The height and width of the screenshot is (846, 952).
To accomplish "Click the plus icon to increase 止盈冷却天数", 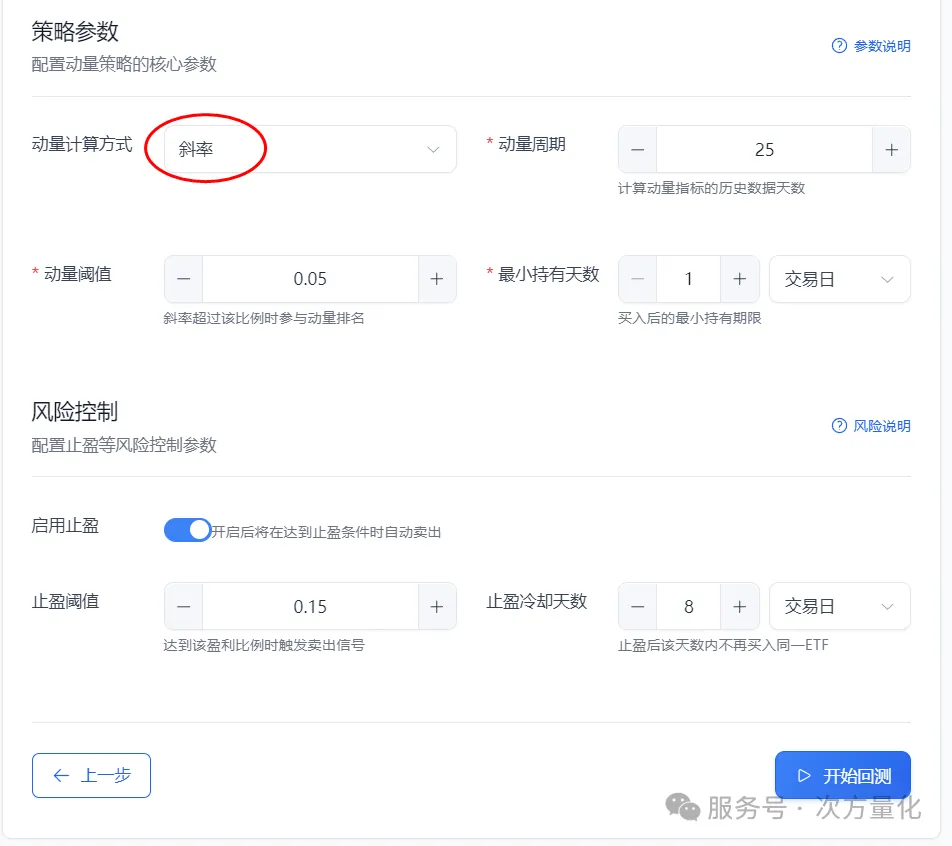I will click(x=741, y=606).
